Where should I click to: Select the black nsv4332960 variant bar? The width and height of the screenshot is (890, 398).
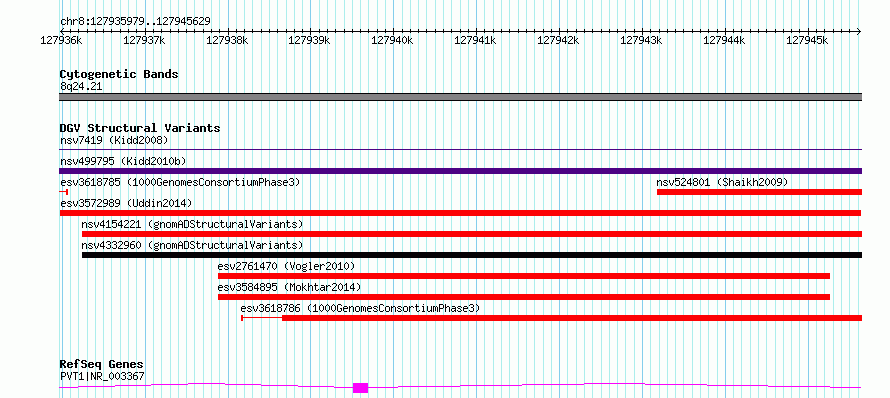472,255
